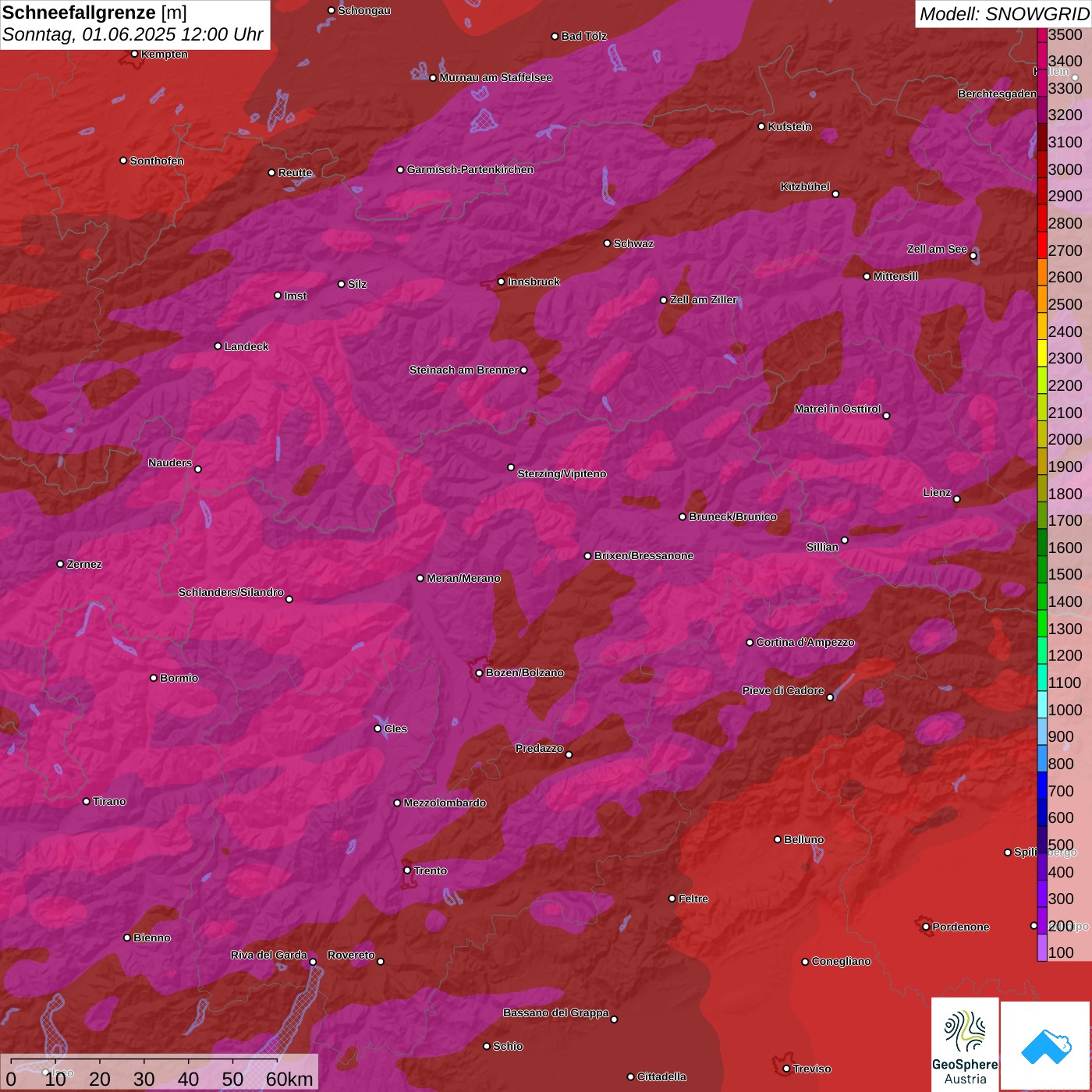Click the 'Modell: SNOWGRID' label

tap(1004, 14)
